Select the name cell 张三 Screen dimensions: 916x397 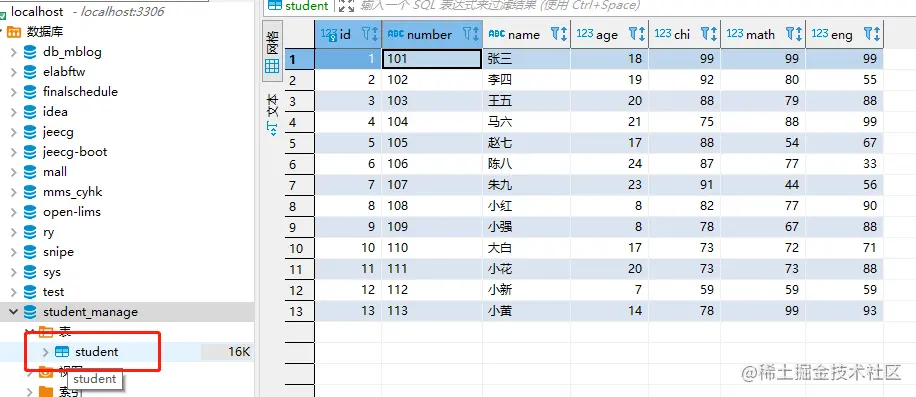(526, 58)
